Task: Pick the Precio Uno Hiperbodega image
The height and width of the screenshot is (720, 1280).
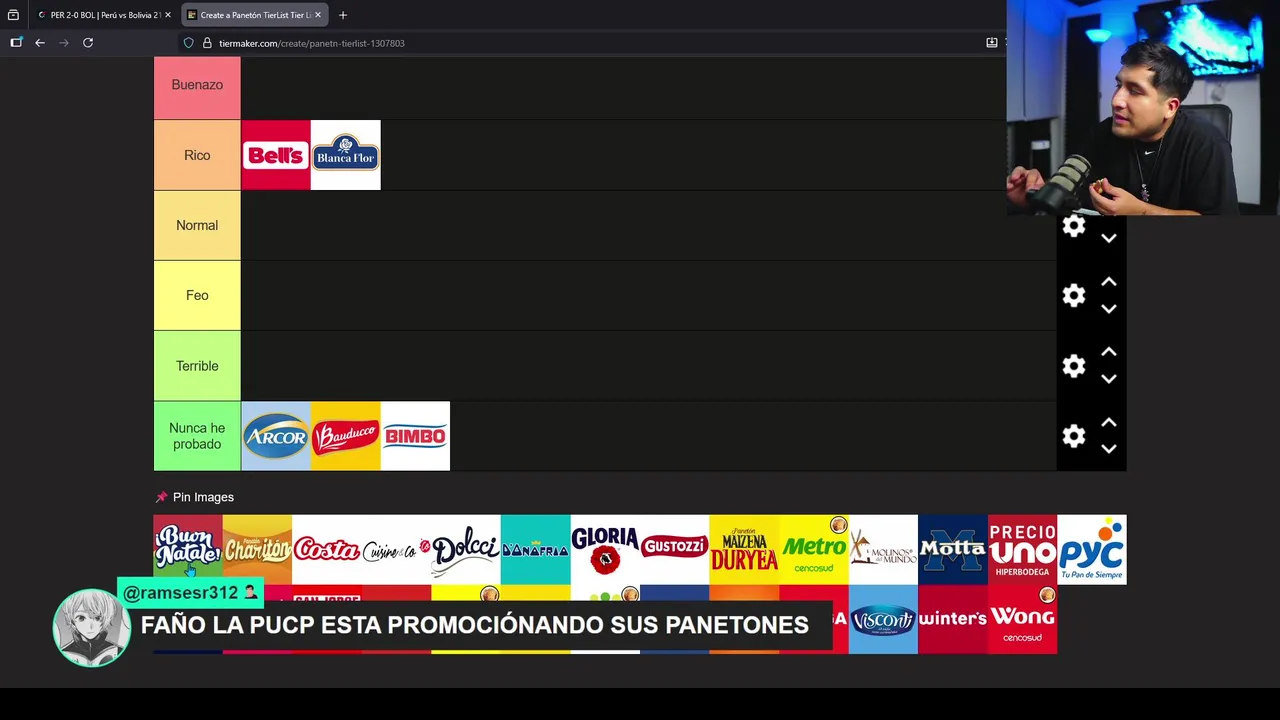Action: [1022, 549]
